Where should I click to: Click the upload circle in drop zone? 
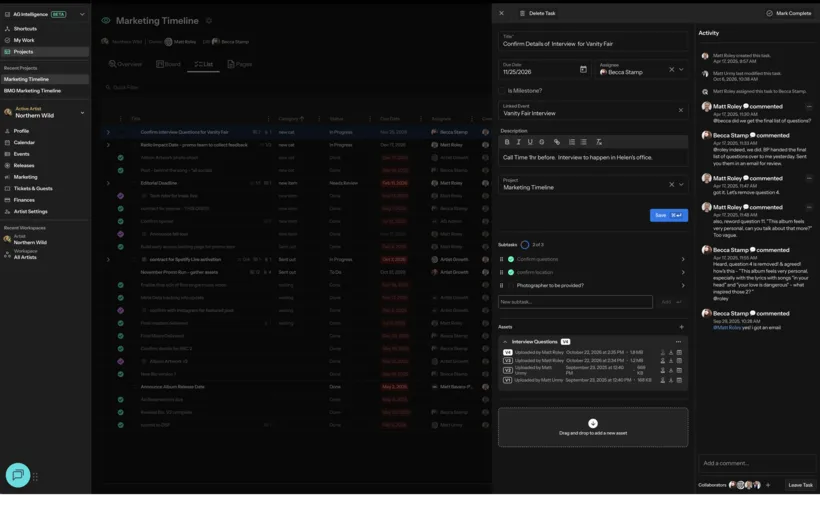(x=593, y=424)
